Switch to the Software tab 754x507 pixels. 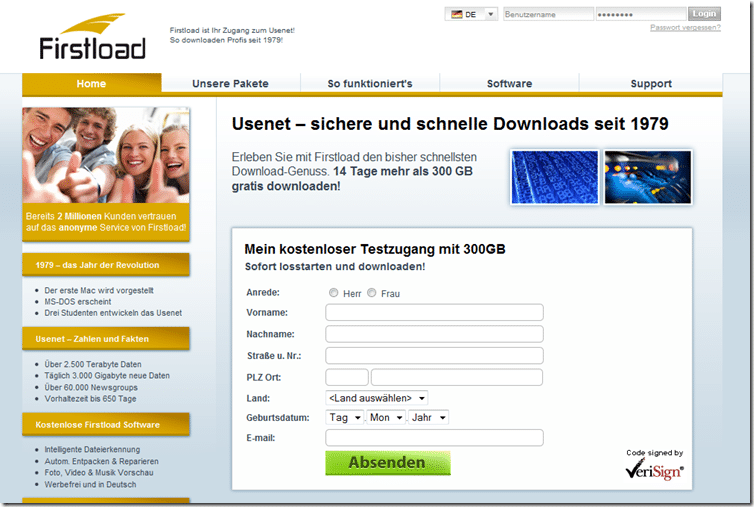click(x=509, y=84)
